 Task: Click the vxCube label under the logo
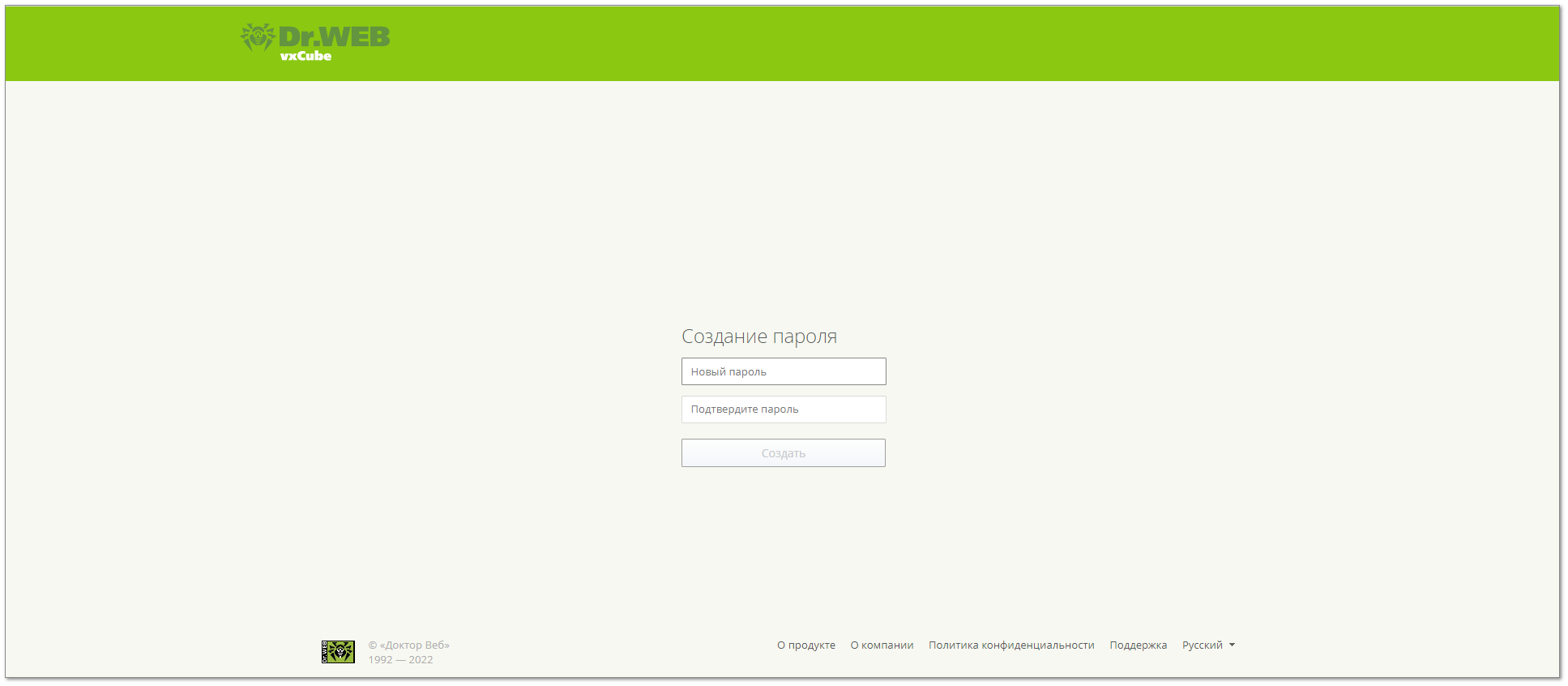(305, 56)
